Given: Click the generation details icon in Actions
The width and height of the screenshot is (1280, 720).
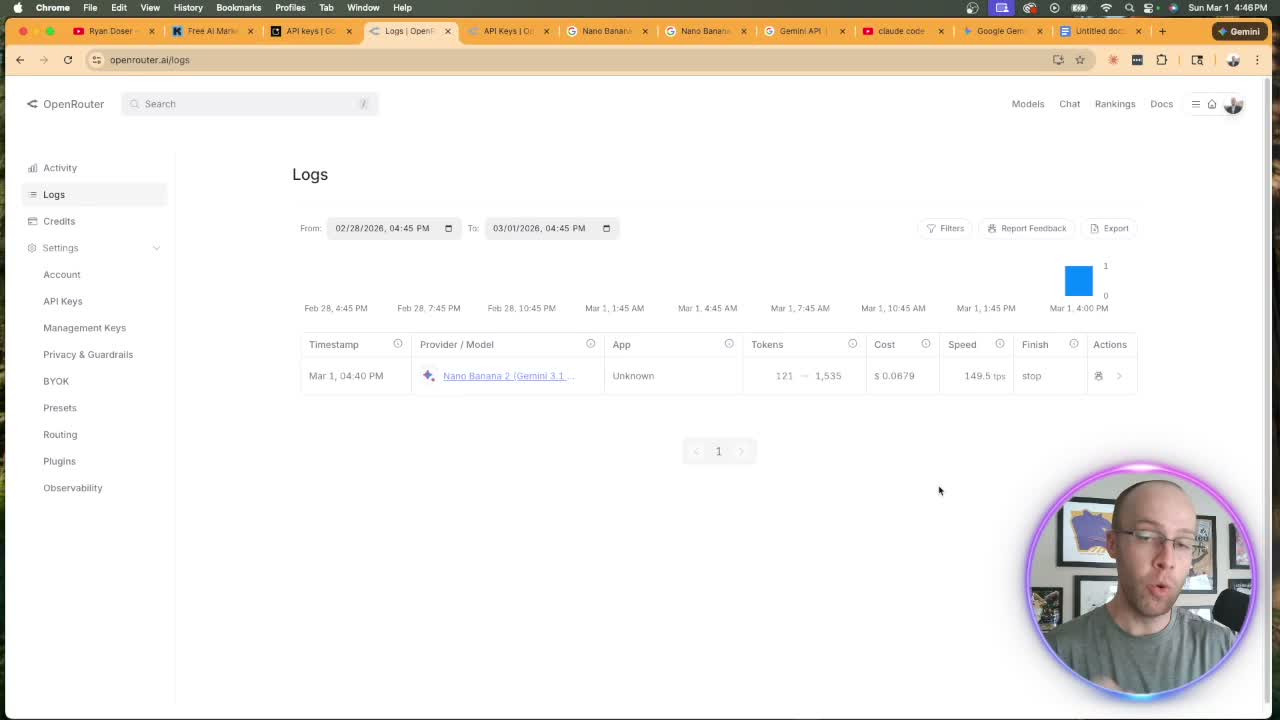Looking at the screenshot, I should tap(1098, 376).
